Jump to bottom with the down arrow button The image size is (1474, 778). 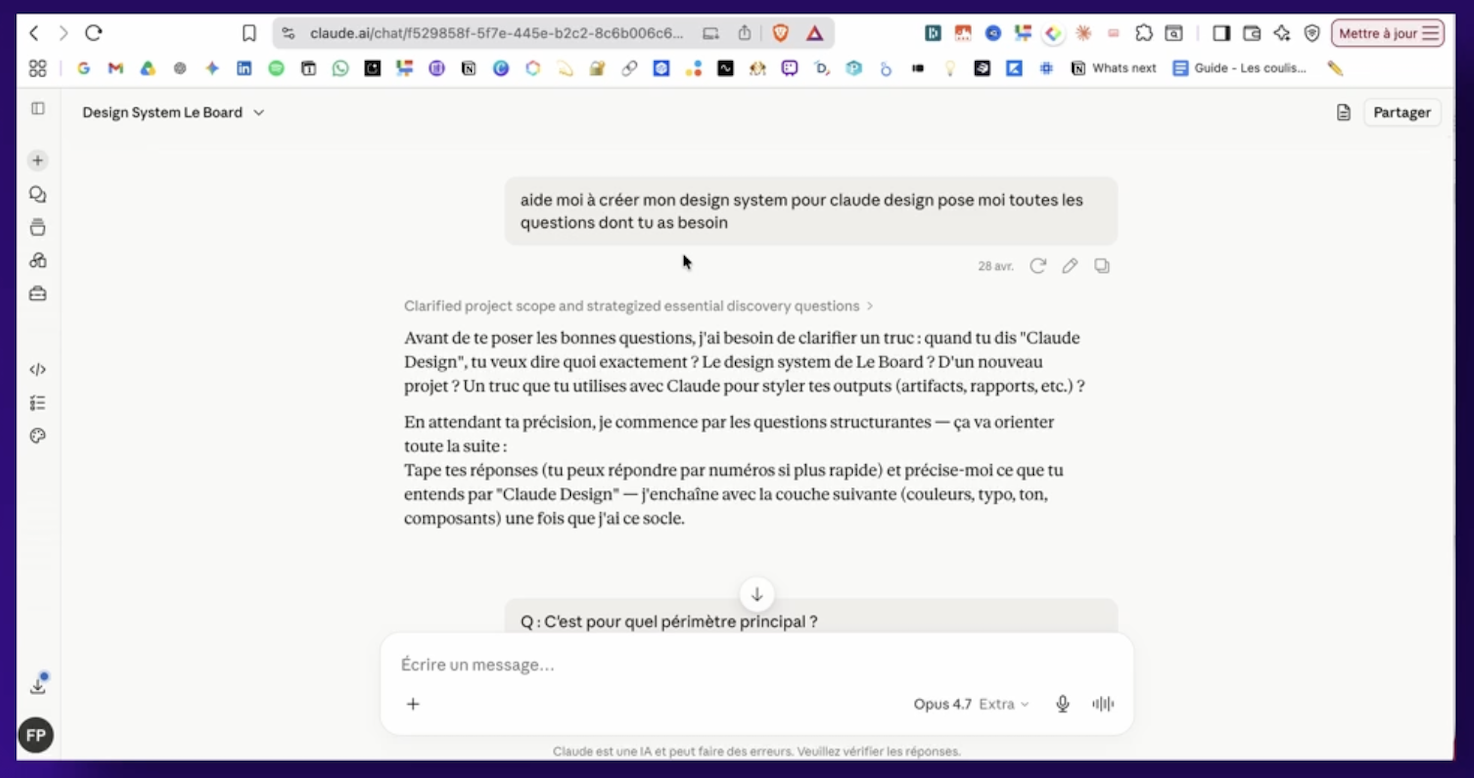(x=757, y=594)
